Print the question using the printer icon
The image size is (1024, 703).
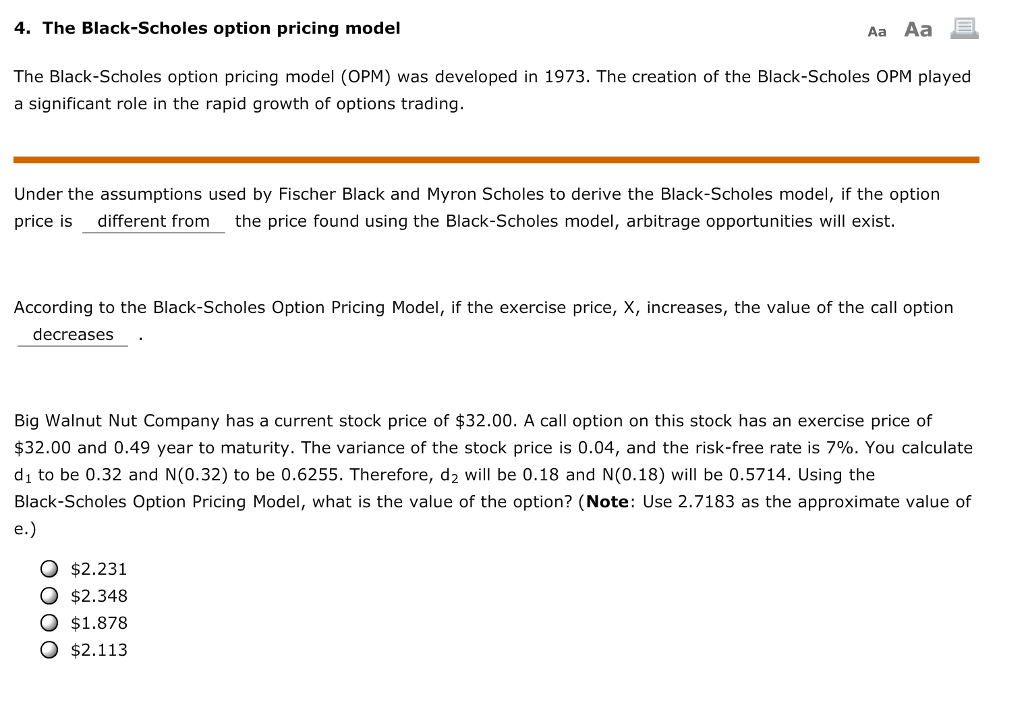point(964,28)
